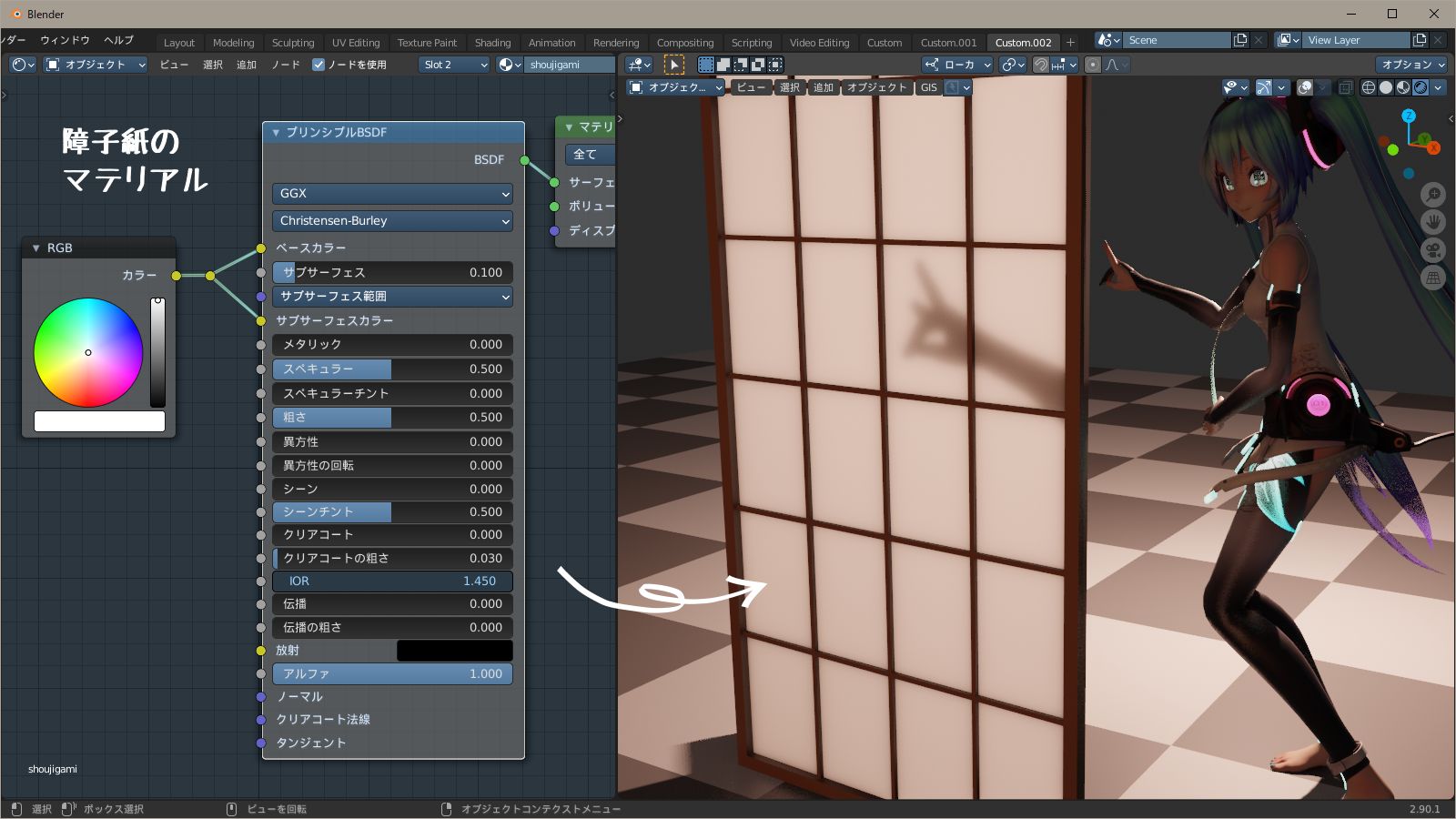The image size is (1456, 819).
Task: Switch viewport to rendered shading
Action: [x=1421, y=87]
